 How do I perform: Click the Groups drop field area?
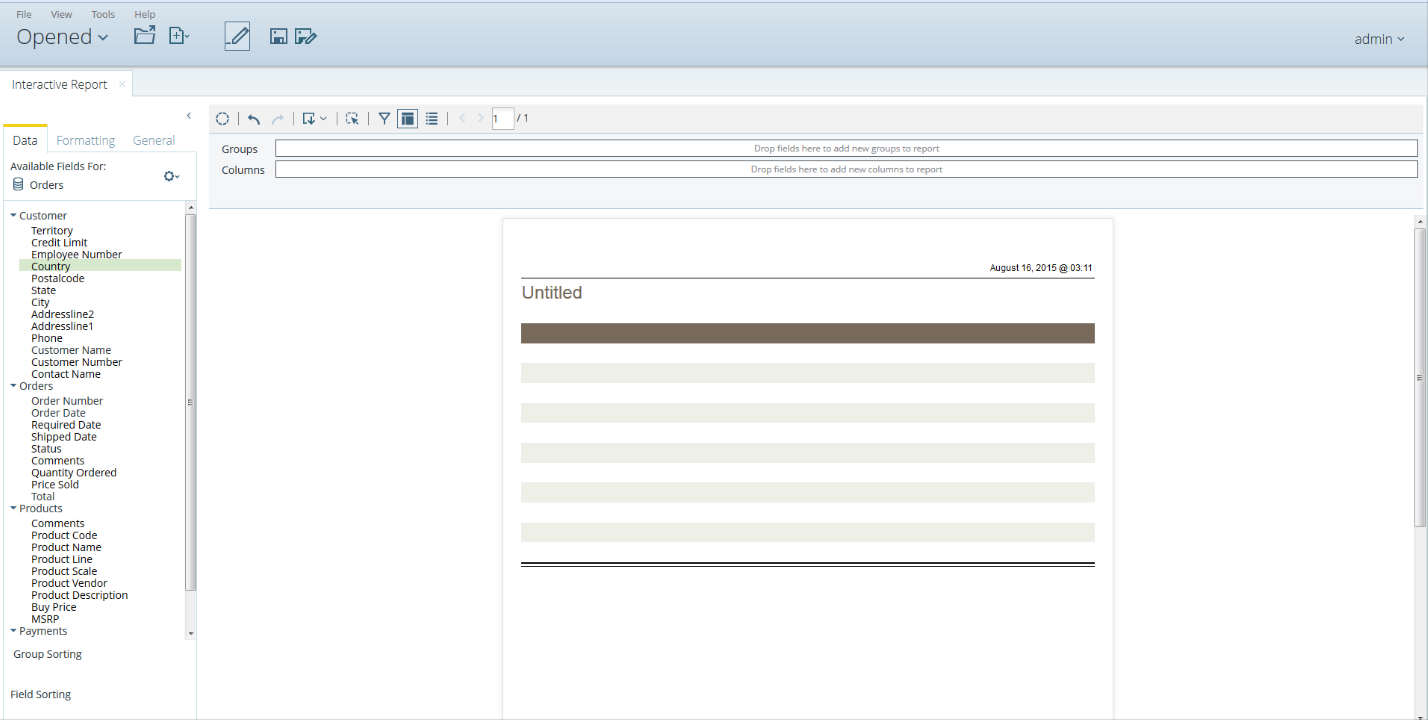click(x=846, y=148)
